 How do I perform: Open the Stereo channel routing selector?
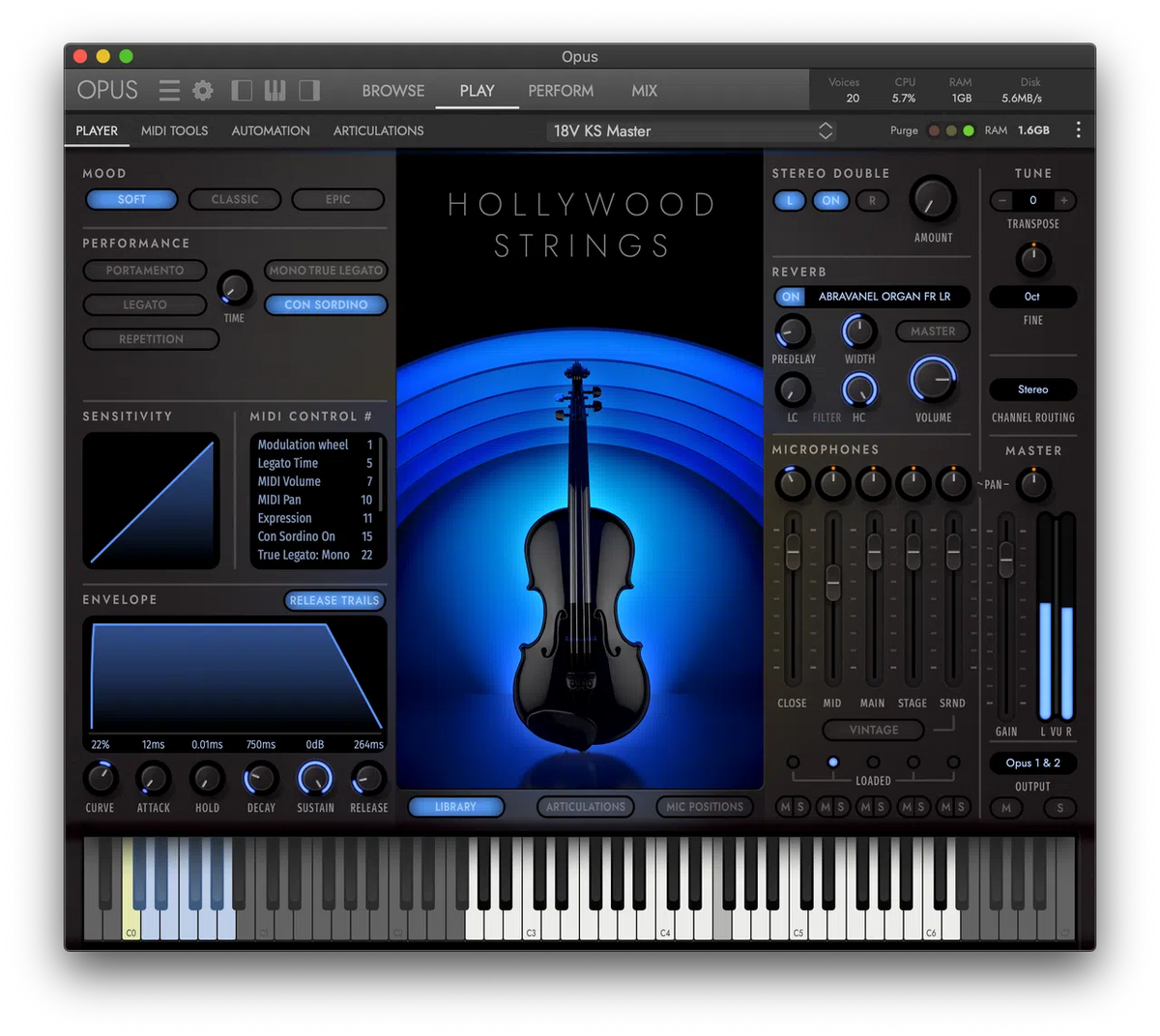1032,389
